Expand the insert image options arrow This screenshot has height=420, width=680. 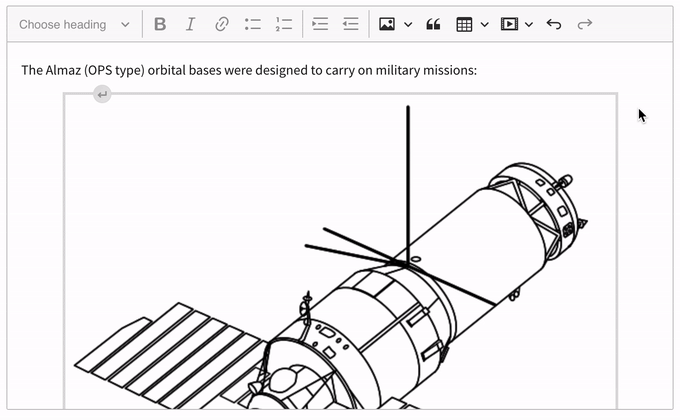click(x=408, y=24)
